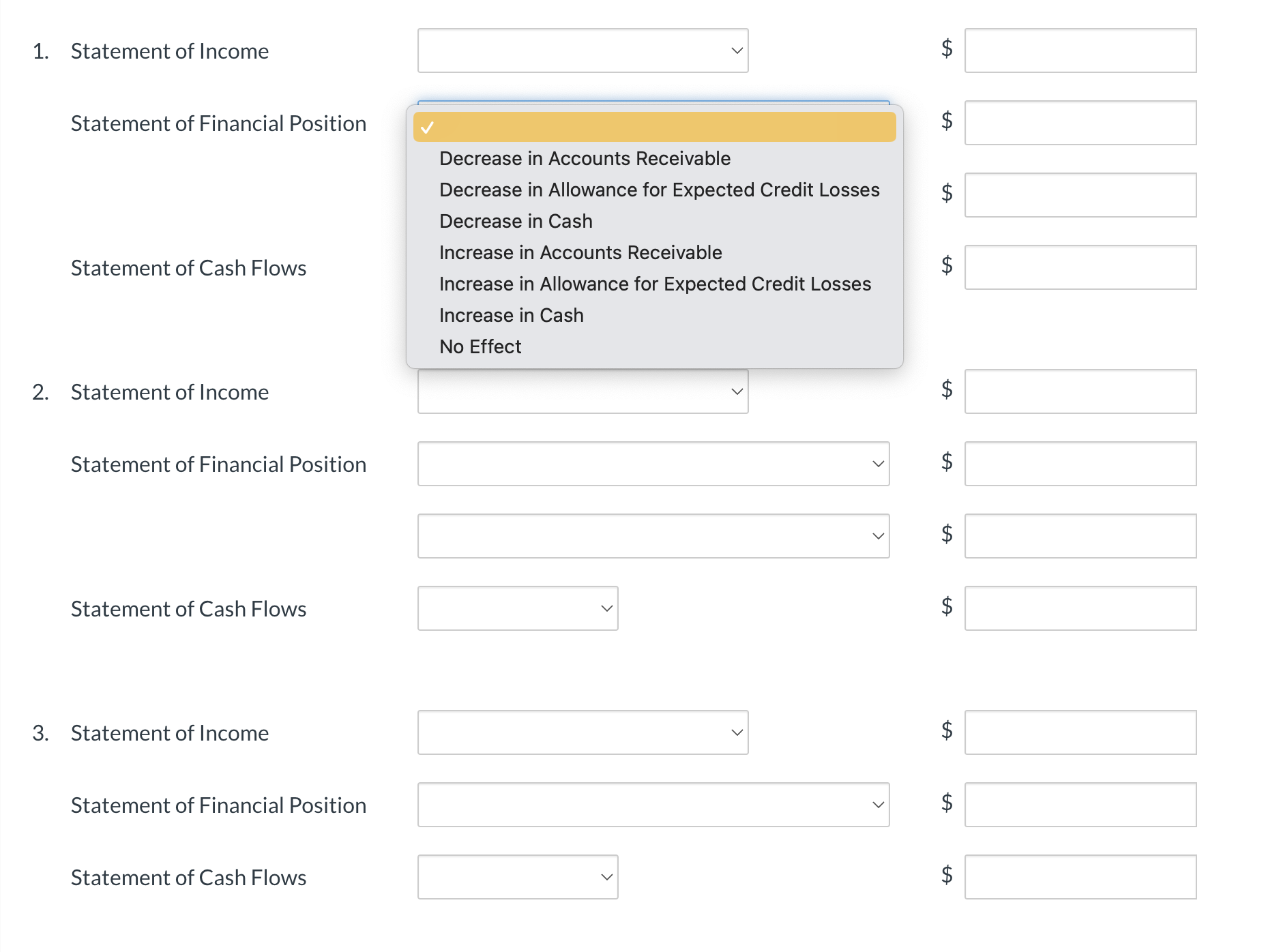Open the Statement of Income dropdown for item 3

tap(583, 732)
